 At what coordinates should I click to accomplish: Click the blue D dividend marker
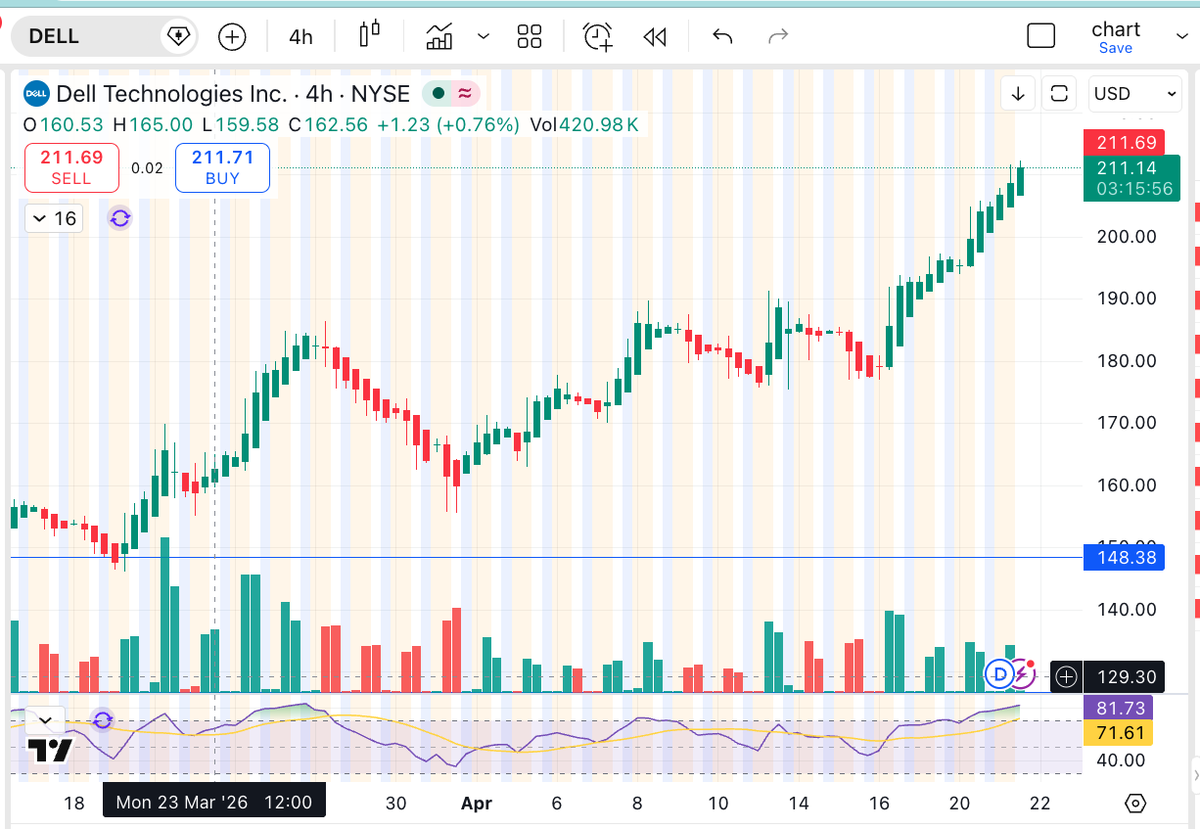coord(998,674)
